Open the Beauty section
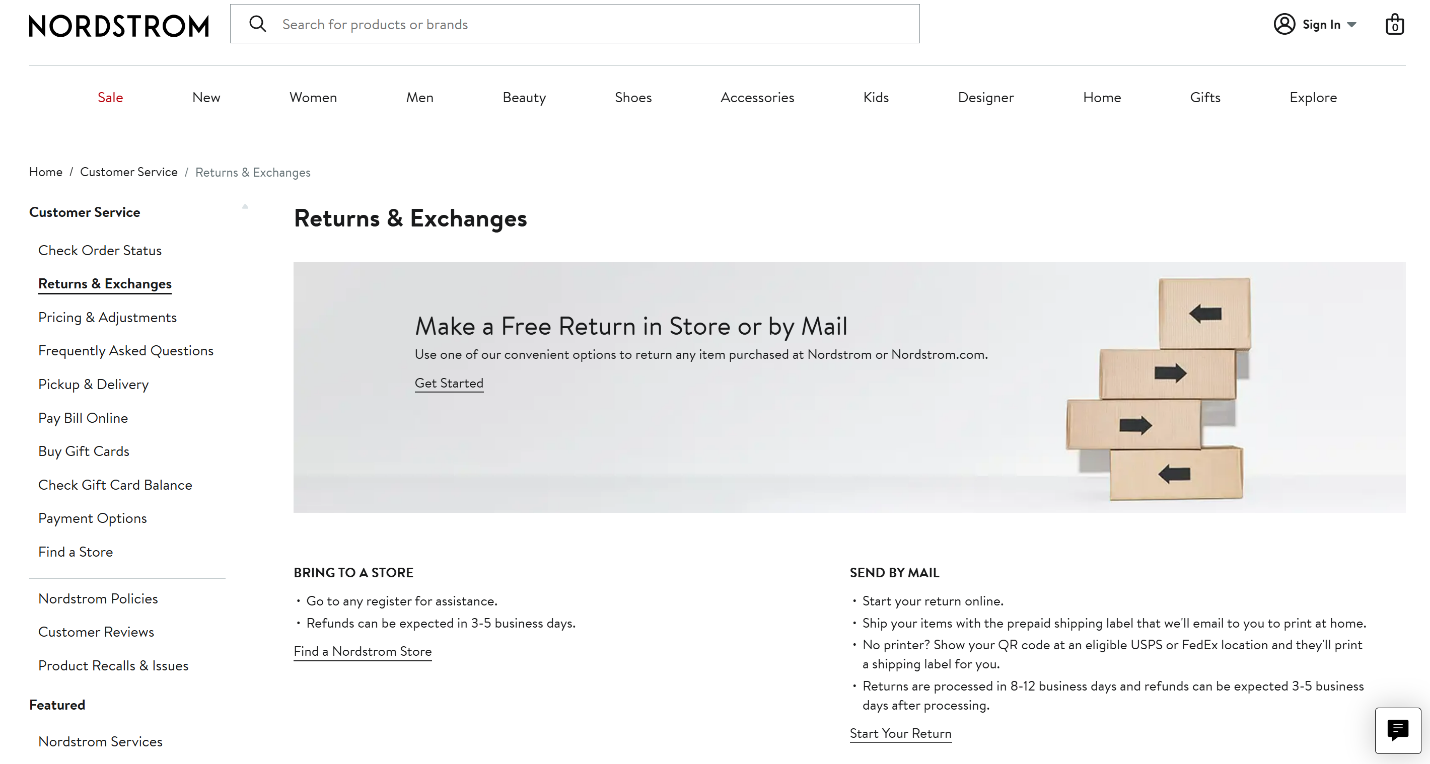Viewport: 1430px width, 764px height. pyautogui.click(x=524, y=97)
